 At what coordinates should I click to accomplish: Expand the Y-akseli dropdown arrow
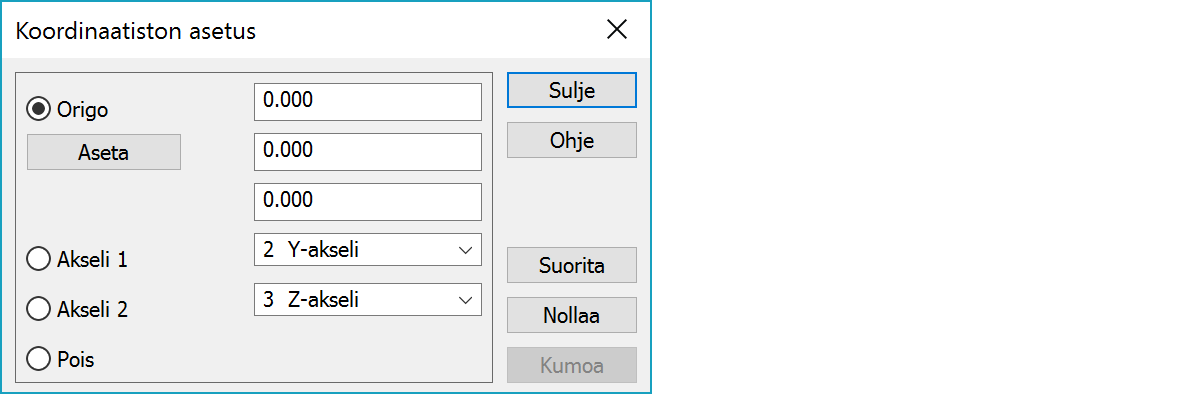[465, 251]
